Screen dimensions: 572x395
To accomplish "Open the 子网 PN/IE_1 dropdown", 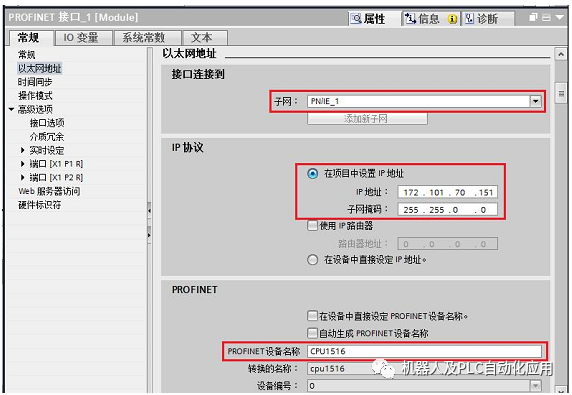I will point(535,101).
